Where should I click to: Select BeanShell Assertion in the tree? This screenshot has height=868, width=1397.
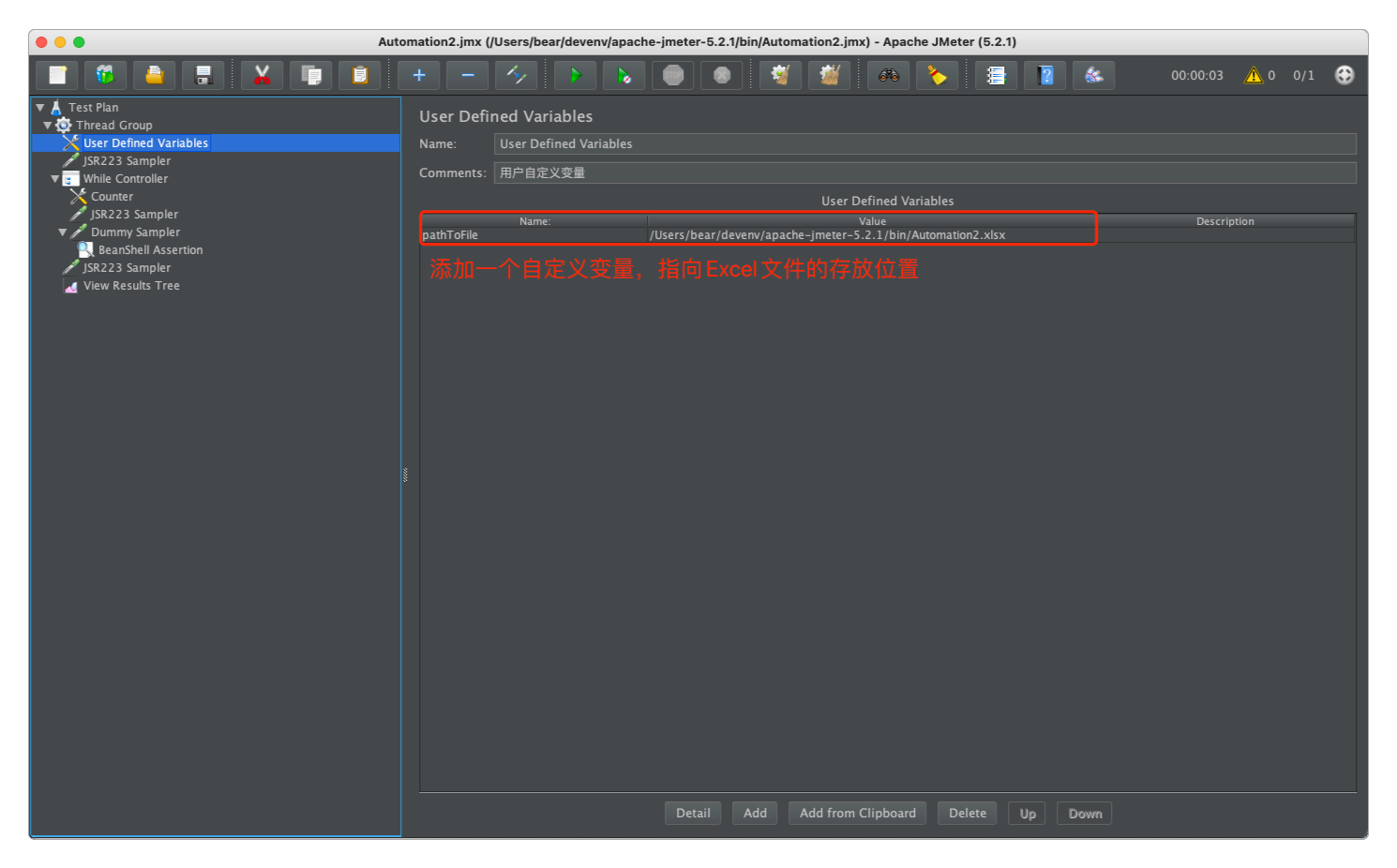(150, 250)
